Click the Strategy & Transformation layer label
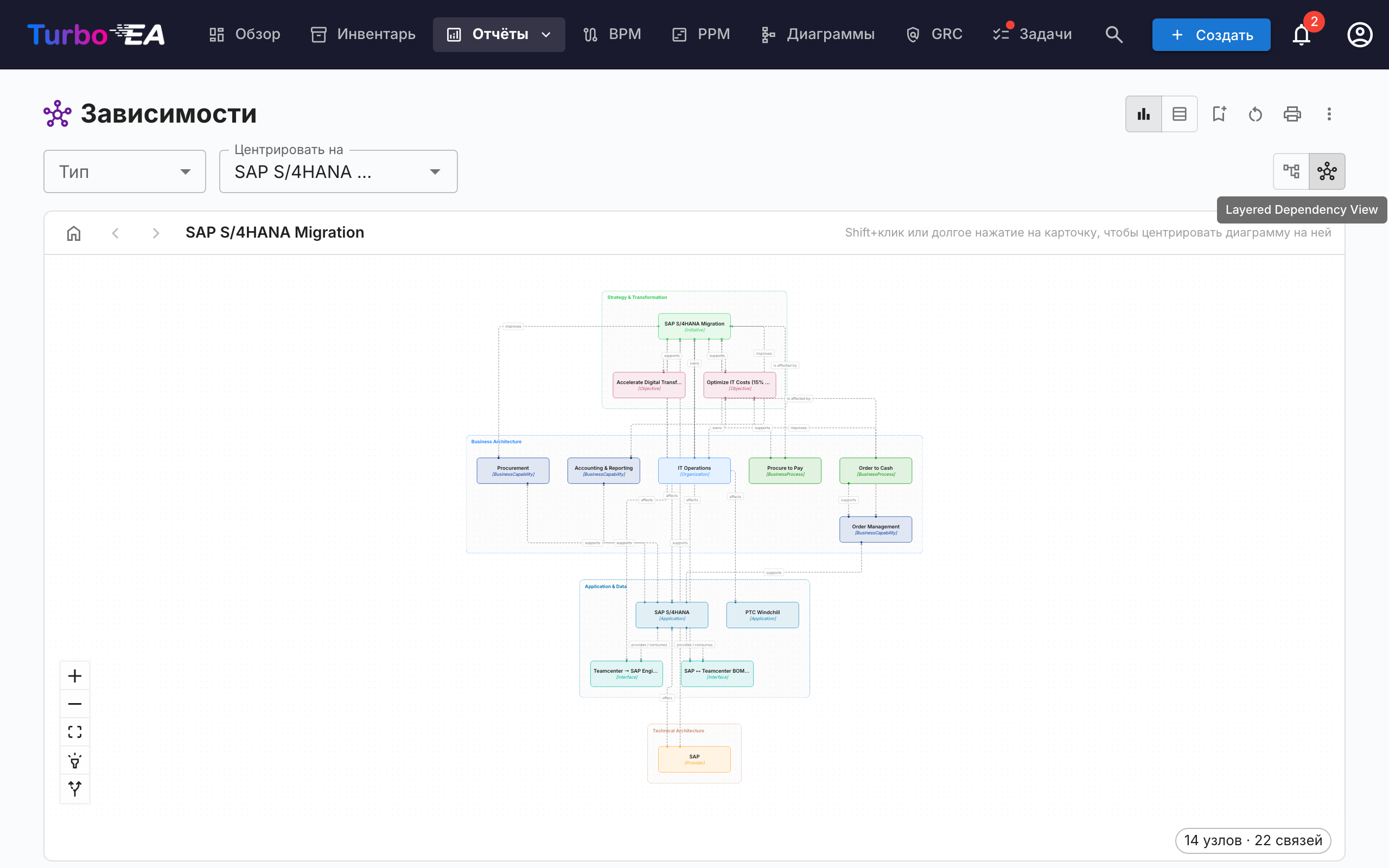 [x=636, y=297]
